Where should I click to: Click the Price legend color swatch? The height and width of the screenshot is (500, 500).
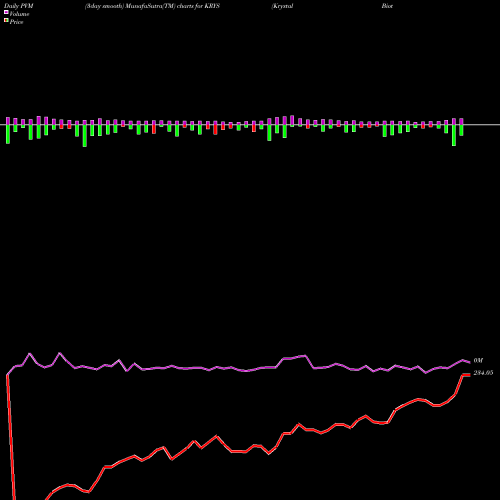tap(6, 21)
